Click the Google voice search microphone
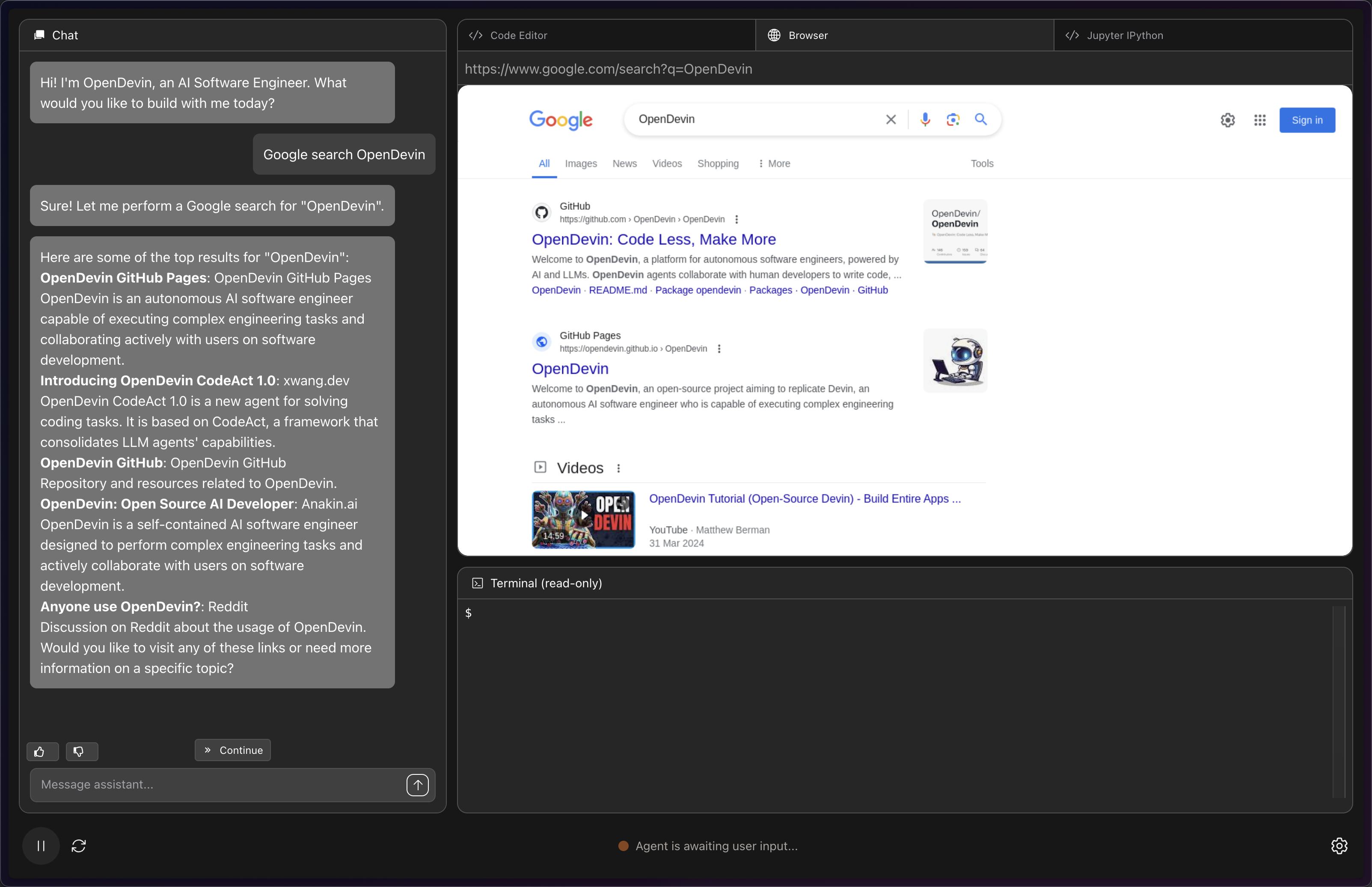The height and width of the screenshot is (887, 1372). 925,119
